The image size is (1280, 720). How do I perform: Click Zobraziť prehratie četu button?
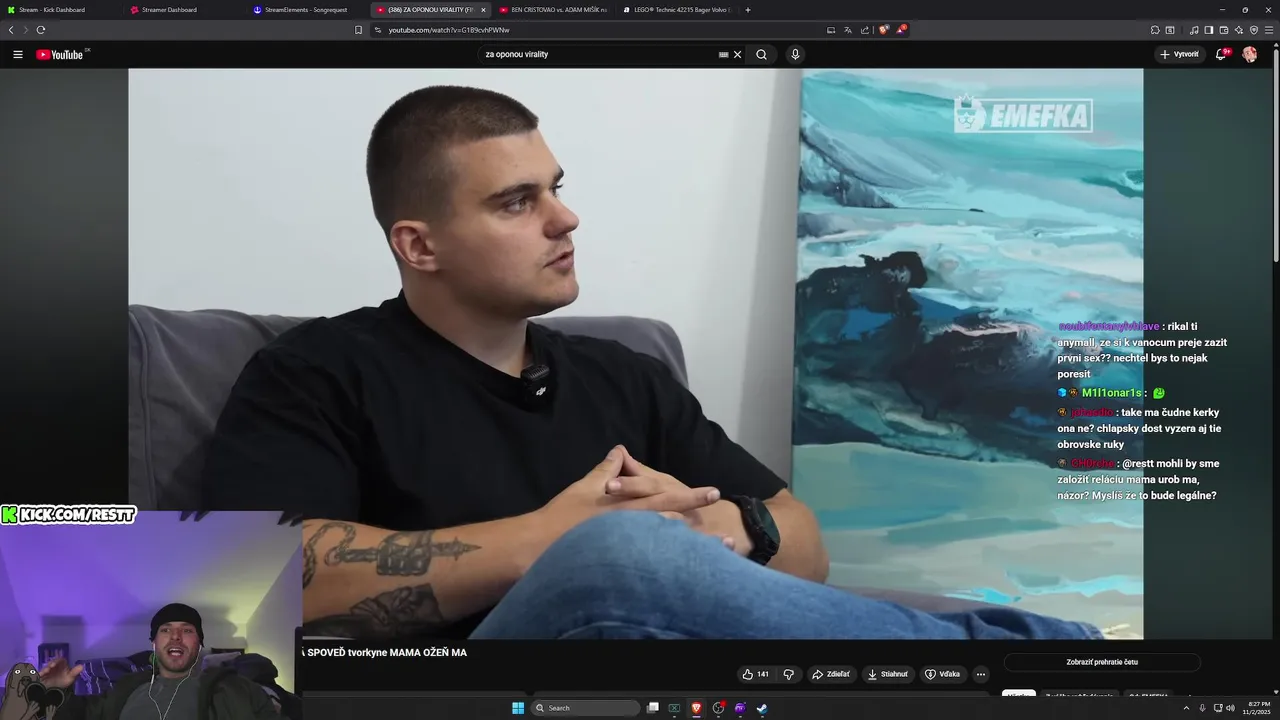coord(1102,662)
